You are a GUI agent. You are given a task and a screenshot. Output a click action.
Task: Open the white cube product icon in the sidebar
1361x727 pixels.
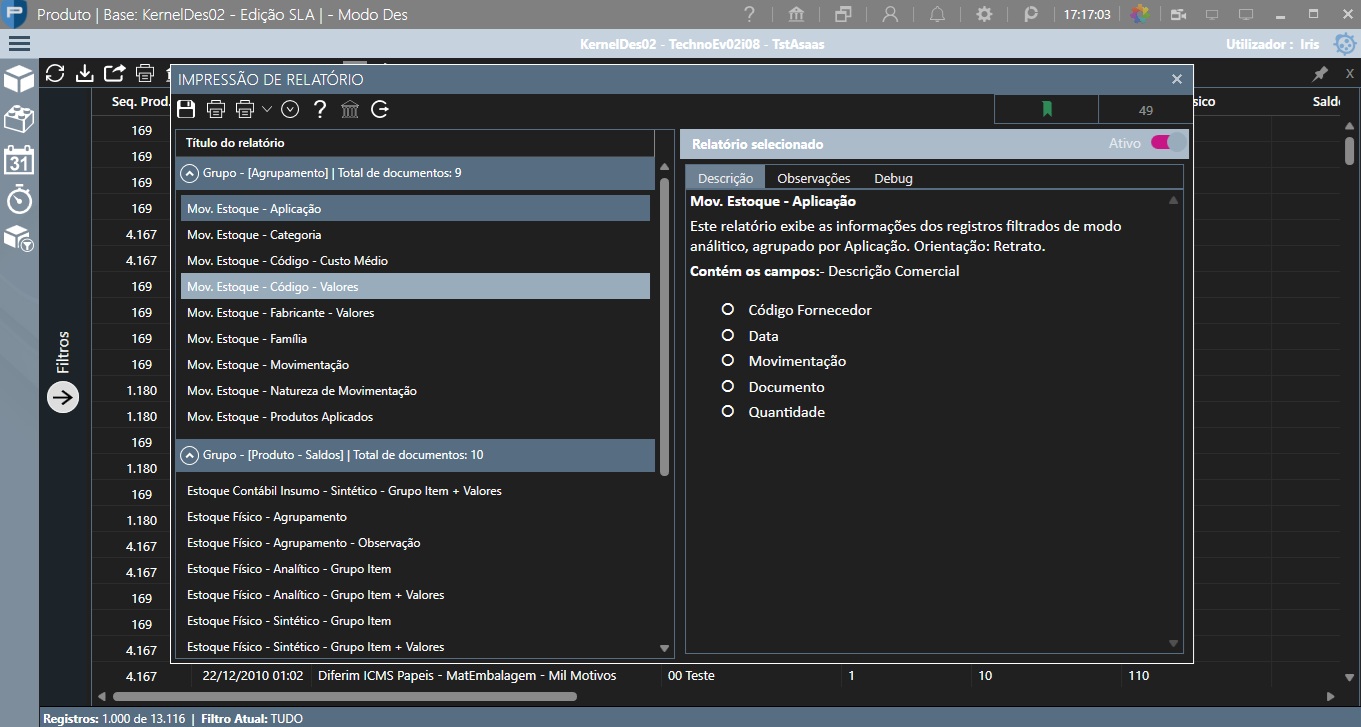pyautogui.click(x=20, y=79)
